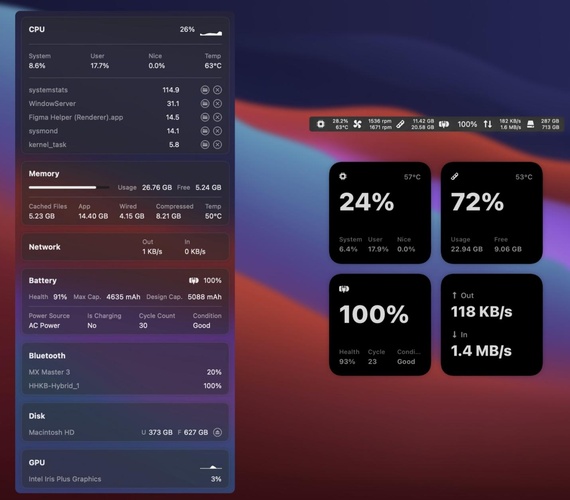Click the chip icon on the 24% widget
Image resolution: width=570 pixels, height=500 pixels.
click(343, 176)
